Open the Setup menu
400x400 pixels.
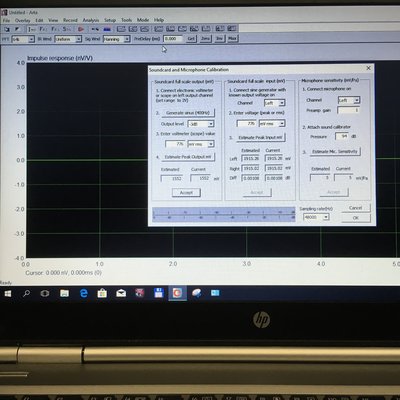(x=109, y=20)
